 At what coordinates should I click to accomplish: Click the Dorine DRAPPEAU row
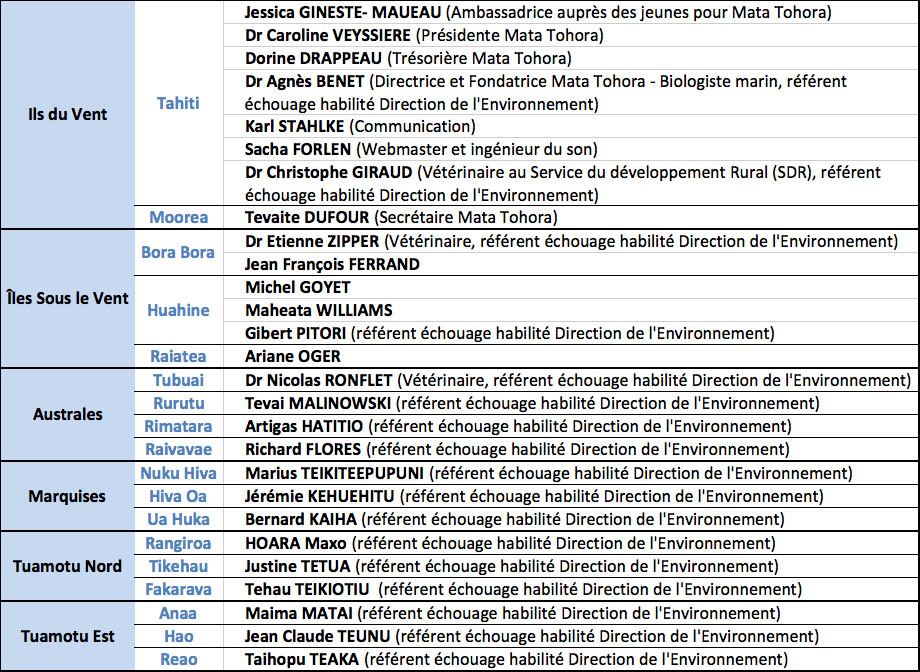(571, 58)
